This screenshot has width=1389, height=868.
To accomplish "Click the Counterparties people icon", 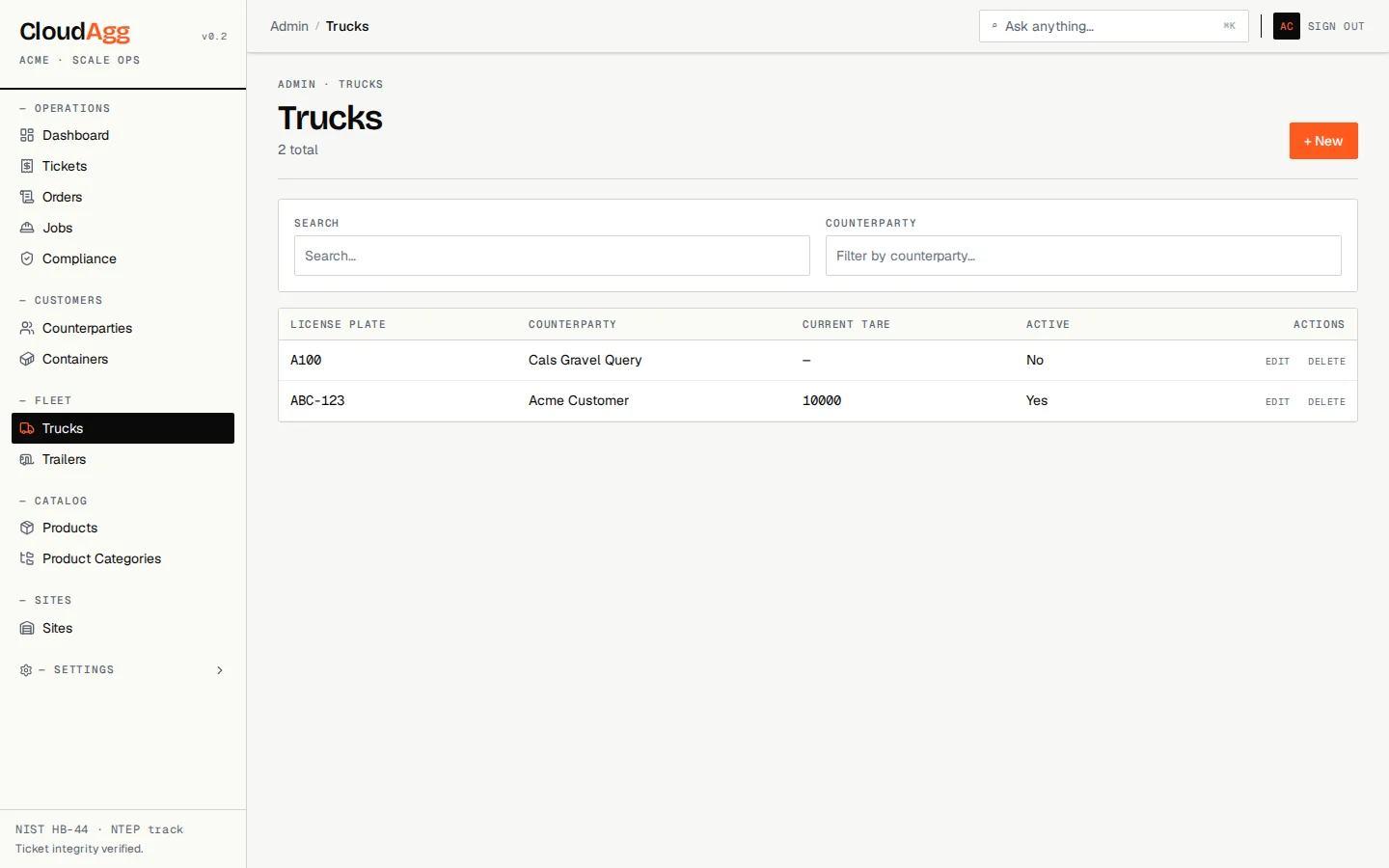I will 27,328.
